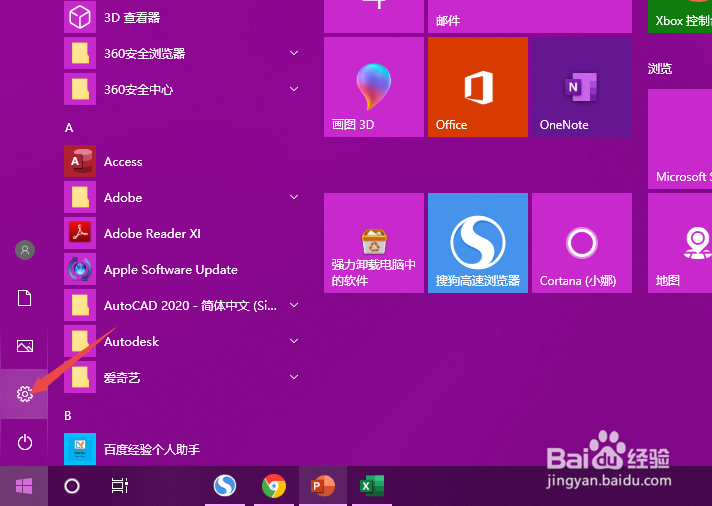Open the Pictures icon in sidebar
712x506 pixels.
click(25, 346)
